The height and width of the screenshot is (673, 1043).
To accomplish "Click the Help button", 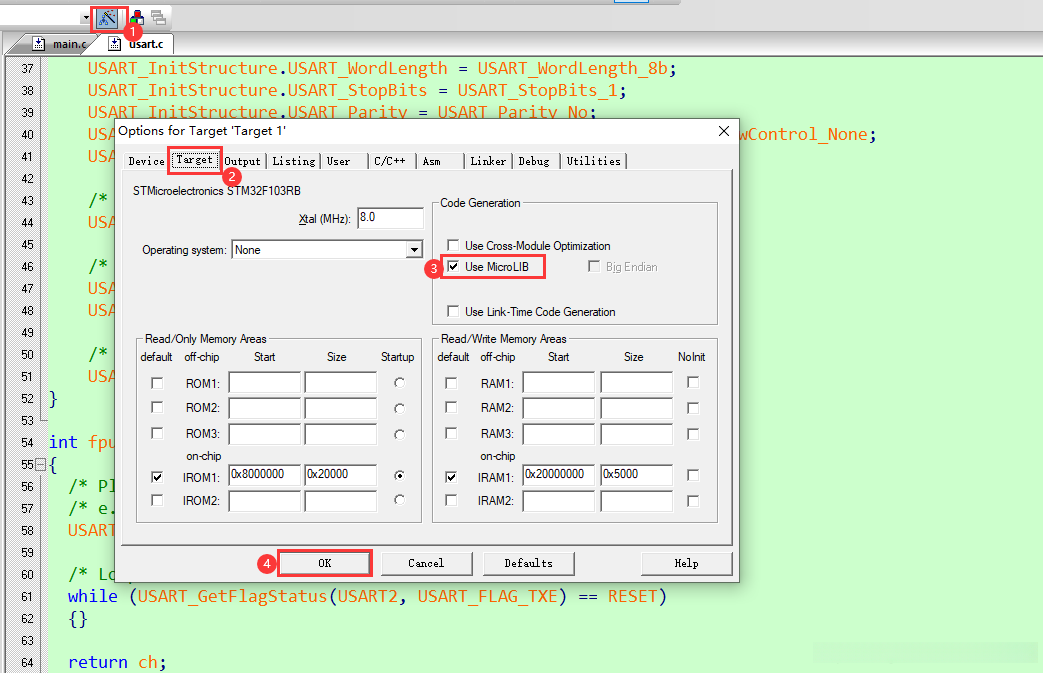I will [x=686, y=563].
